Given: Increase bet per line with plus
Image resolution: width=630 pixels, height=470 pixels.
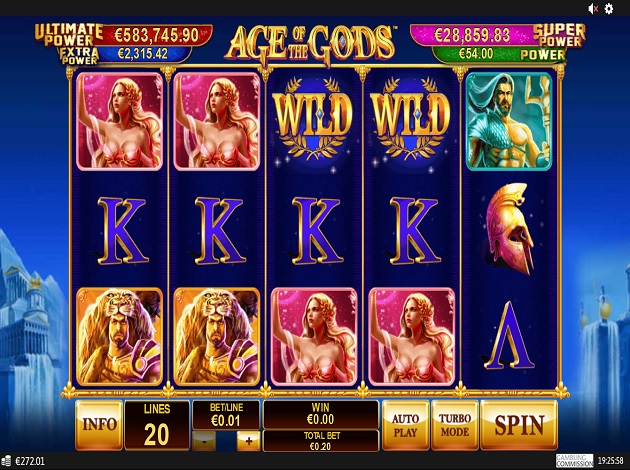Looking at the screenshot, I should pos(248,441).
